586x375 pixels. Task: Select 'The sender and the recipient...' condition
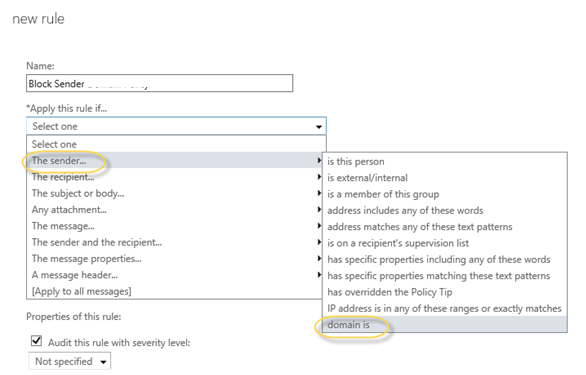coord(174,242)
